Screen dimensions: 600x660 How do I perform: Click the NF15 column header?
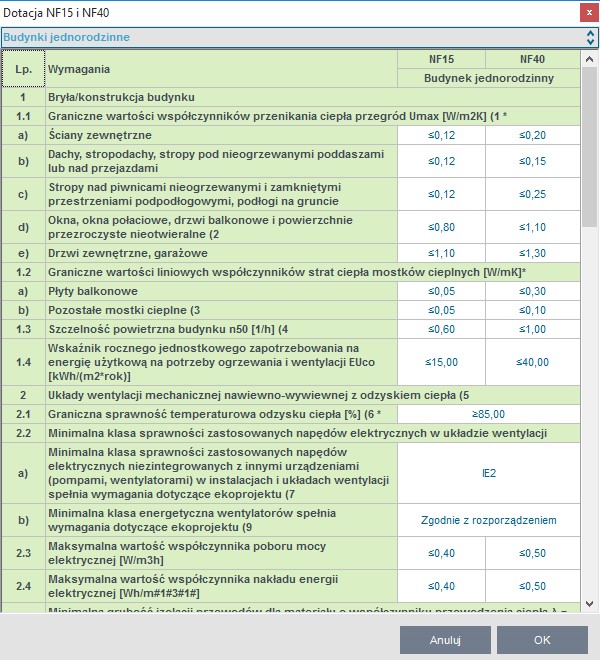(x=441, y=59)
